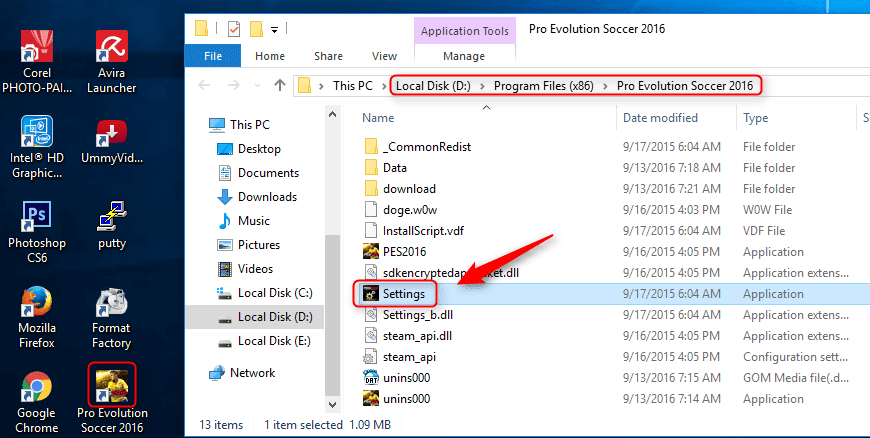This screenshot has height=438, width=870.
Task: Click This PC in the address bar
Action: (353, 86)
